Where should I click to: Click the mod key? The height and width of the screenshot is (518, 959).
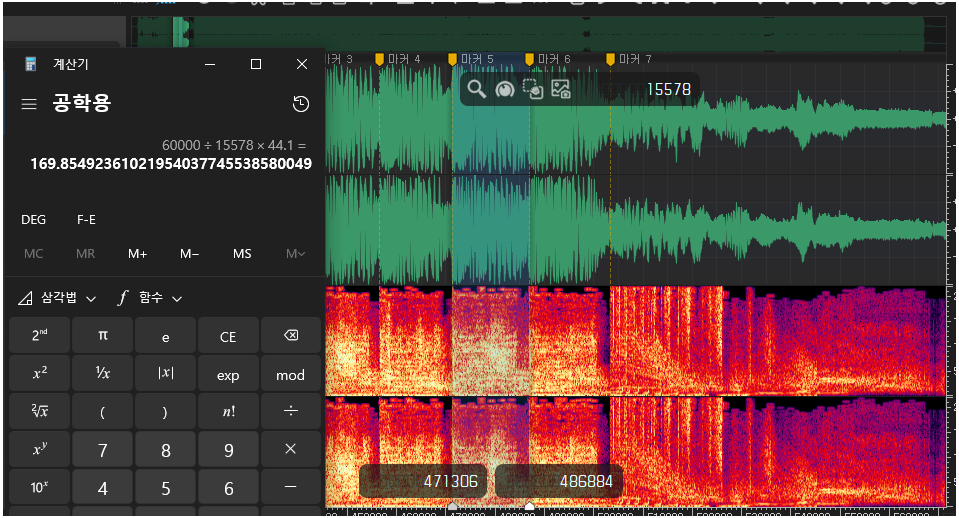click(x=291, y=374)
